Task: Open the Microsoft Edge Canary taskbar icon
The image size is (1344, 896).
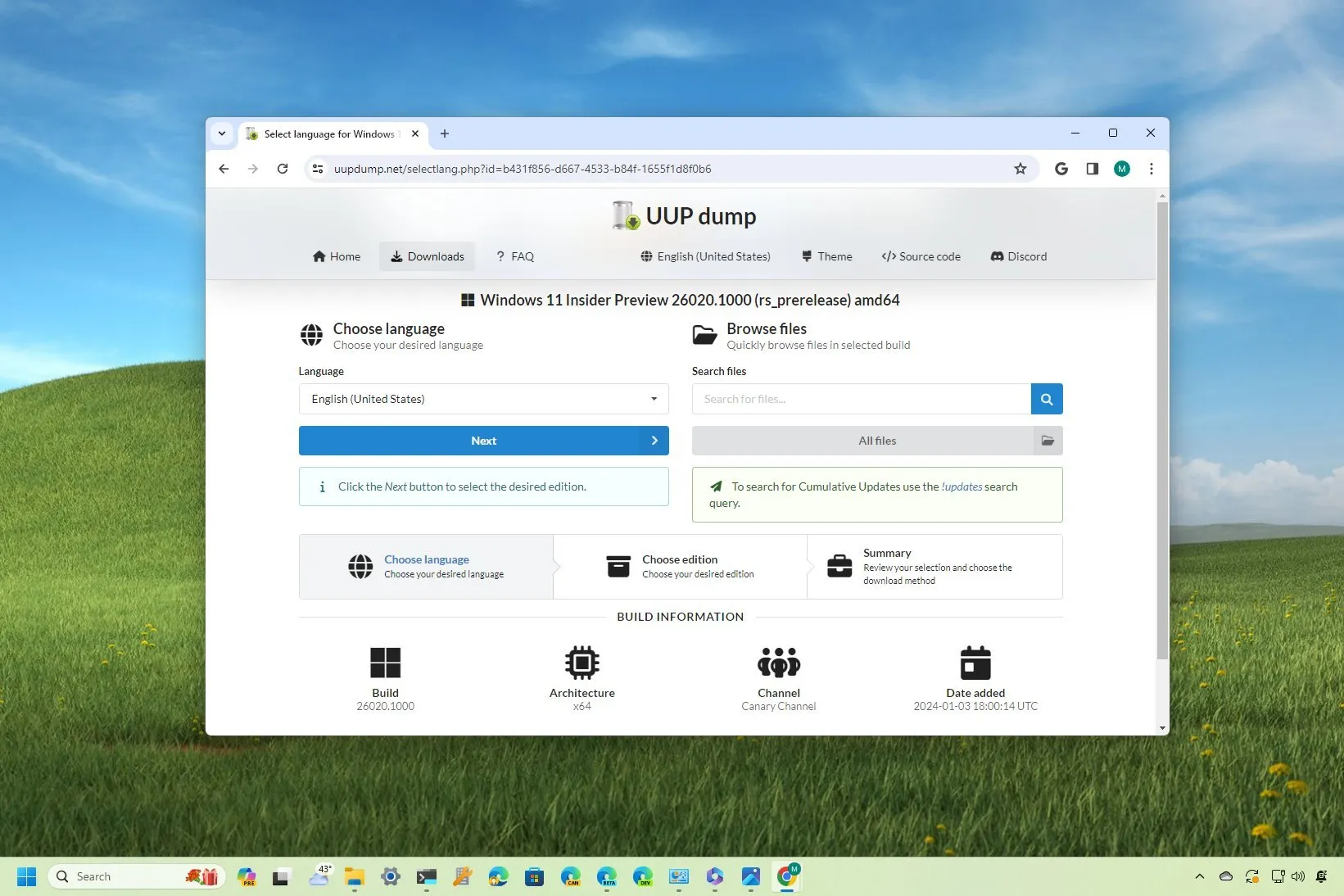Action: (x=570, y=876)
